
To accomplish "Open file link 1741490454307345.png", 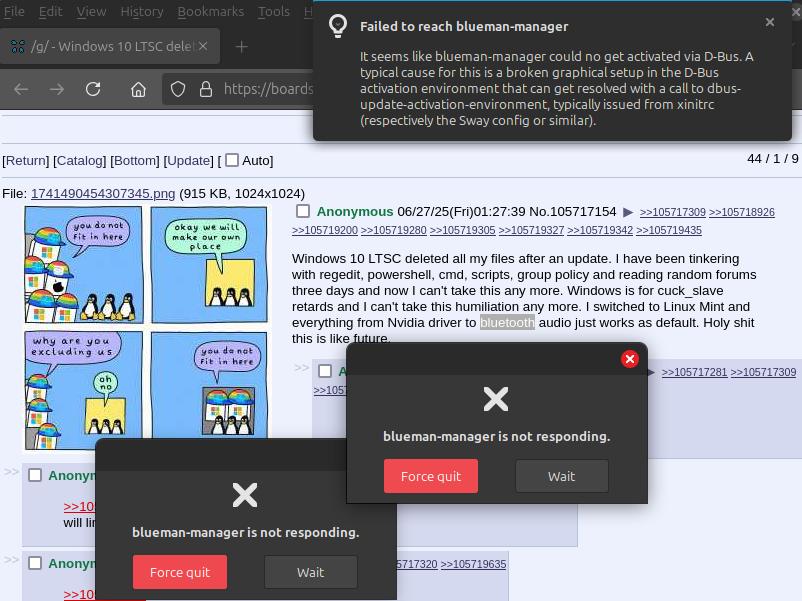I will 103,194.
